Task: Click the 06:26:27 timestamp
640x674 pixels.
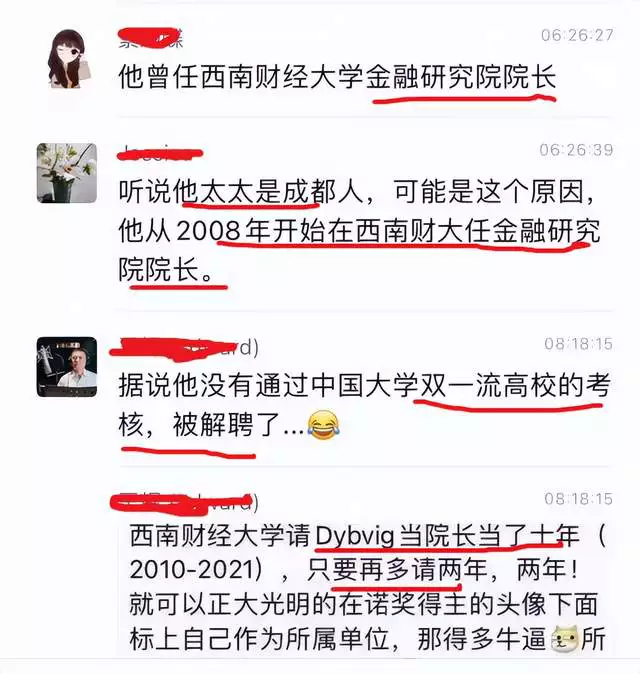Action: [x=577, y=35]
